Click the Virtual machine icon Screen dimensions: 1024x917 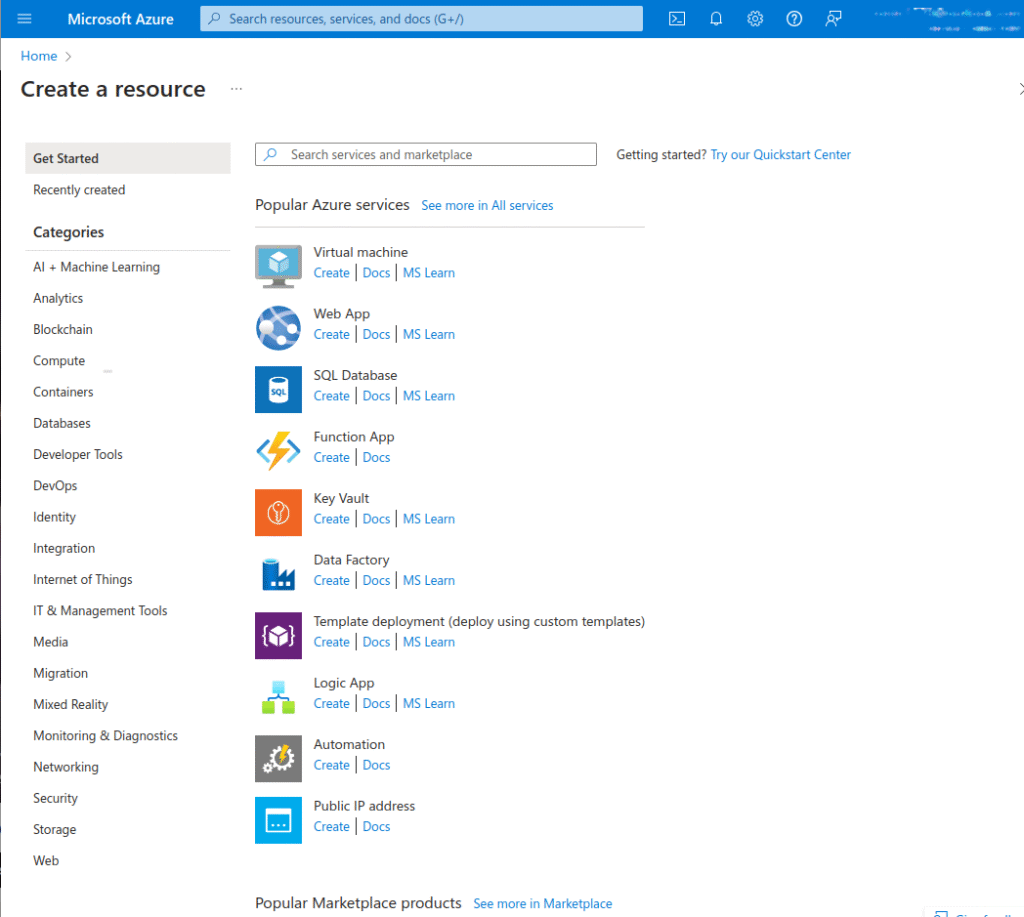click(278, 266)
